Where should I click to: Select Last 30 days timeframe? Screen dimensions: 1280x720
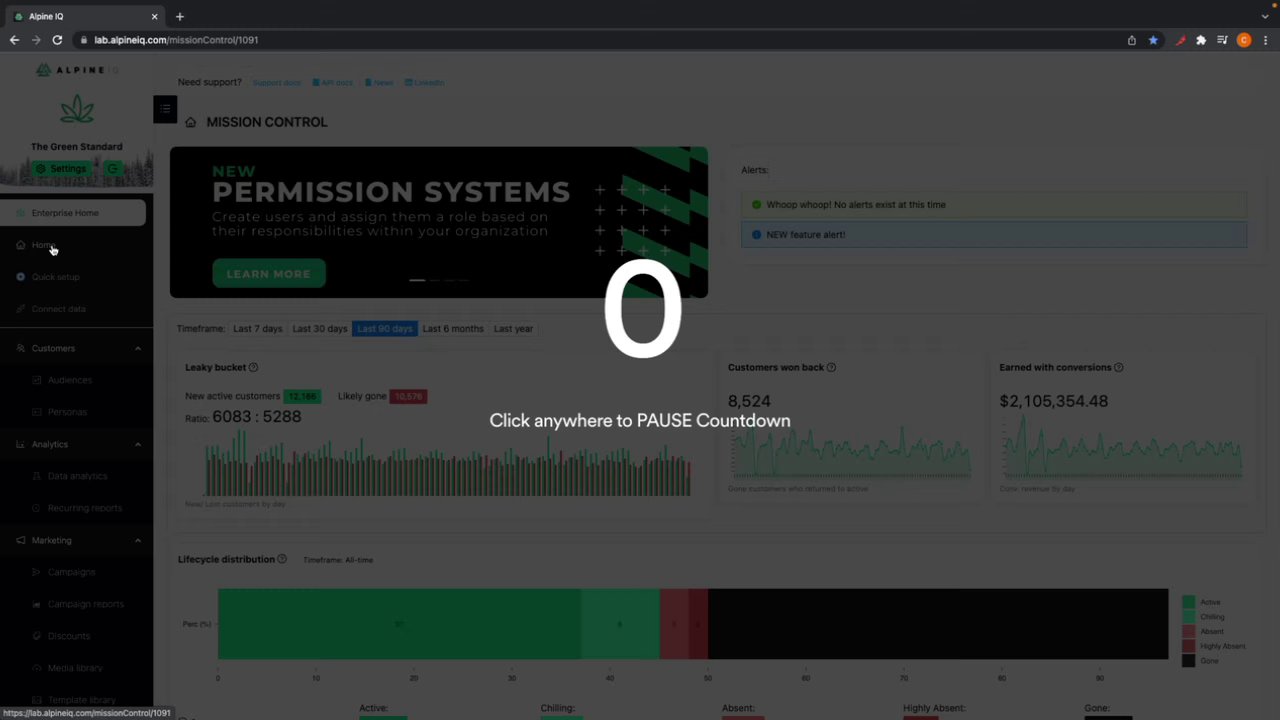(320, 329)
